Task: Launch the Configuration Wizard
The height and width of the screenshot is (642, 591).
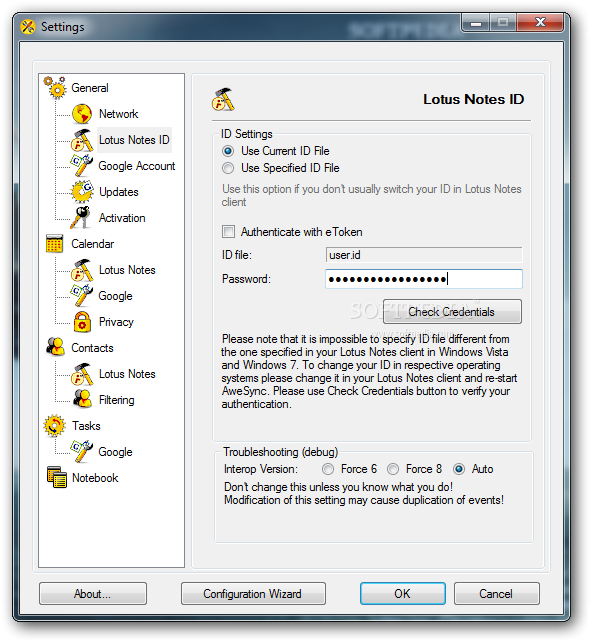Action: pos(253,594)
